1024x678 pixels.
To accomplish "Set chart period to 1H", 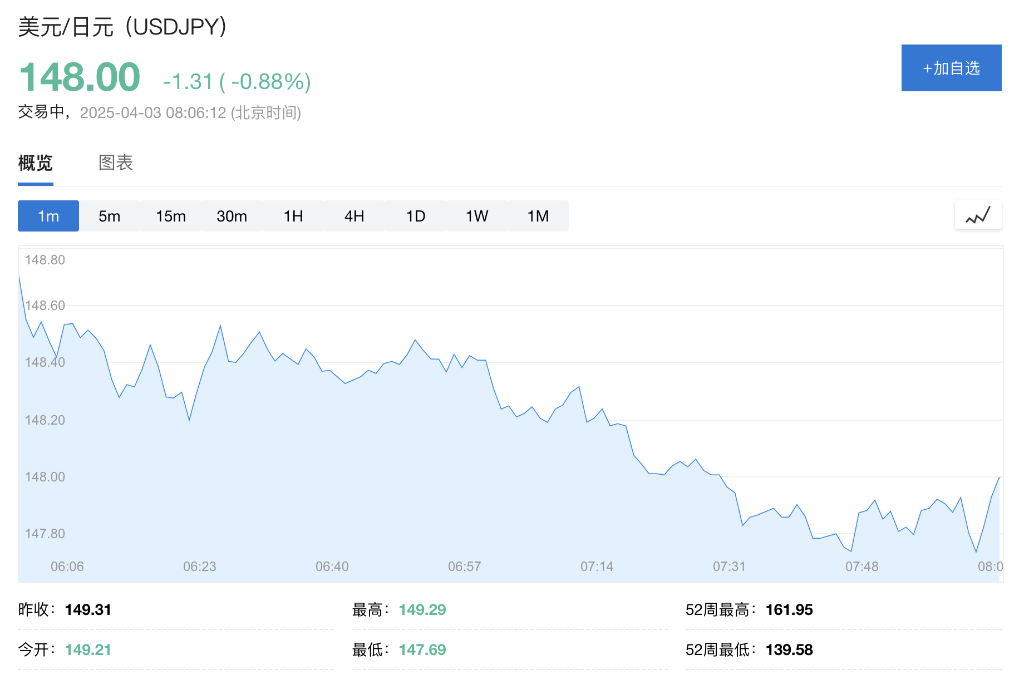I will coord(293,216).
